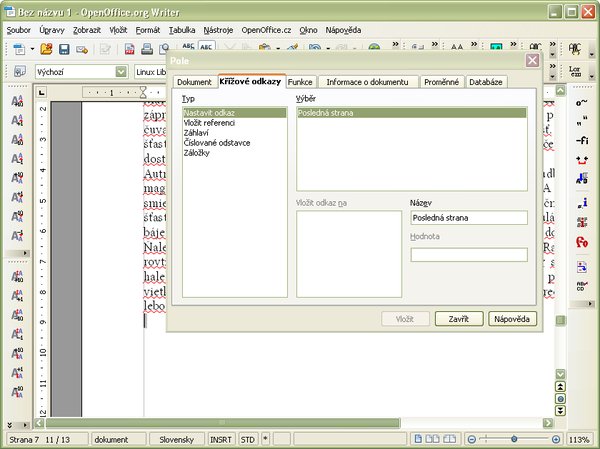The image size is (600, 449).
Task: Select Vložit referenci in Typ list
Action: pos(235,123)
